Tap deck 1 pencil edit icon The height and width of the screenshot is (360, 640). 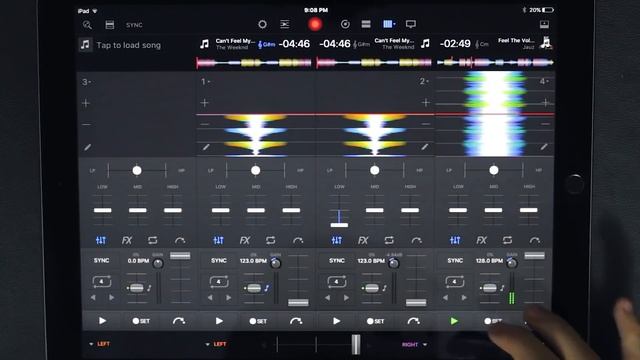[206, 147]
